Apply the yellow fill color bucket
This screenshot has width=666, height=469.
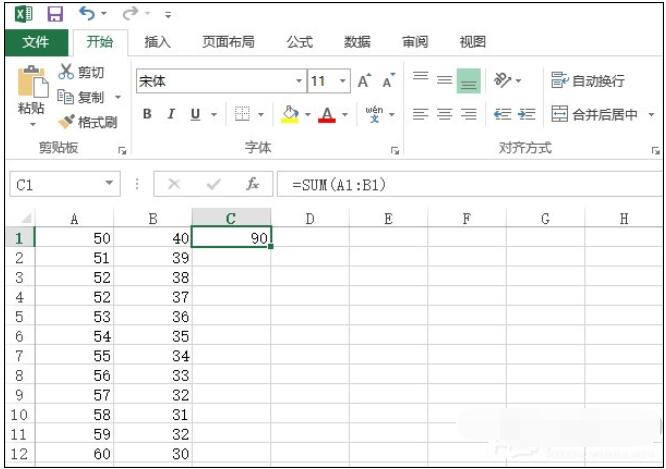coord(290,114)
